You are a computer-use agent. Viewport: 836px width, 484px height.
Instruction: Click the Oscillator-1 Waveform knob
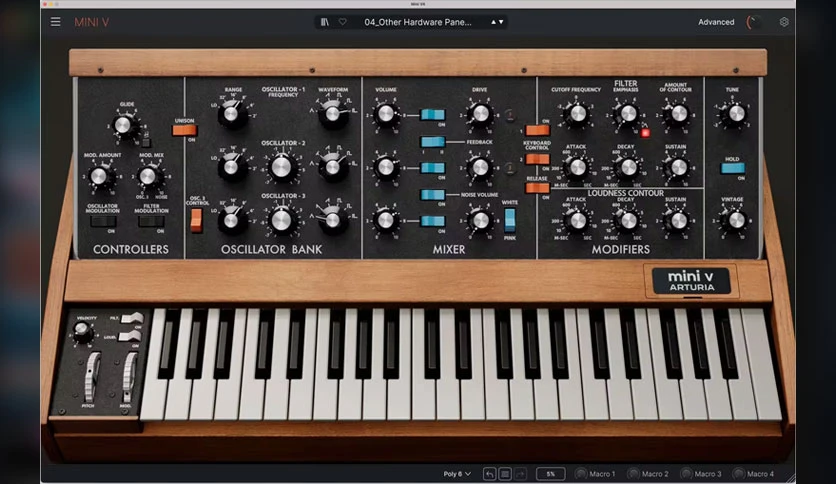(332, 114)
